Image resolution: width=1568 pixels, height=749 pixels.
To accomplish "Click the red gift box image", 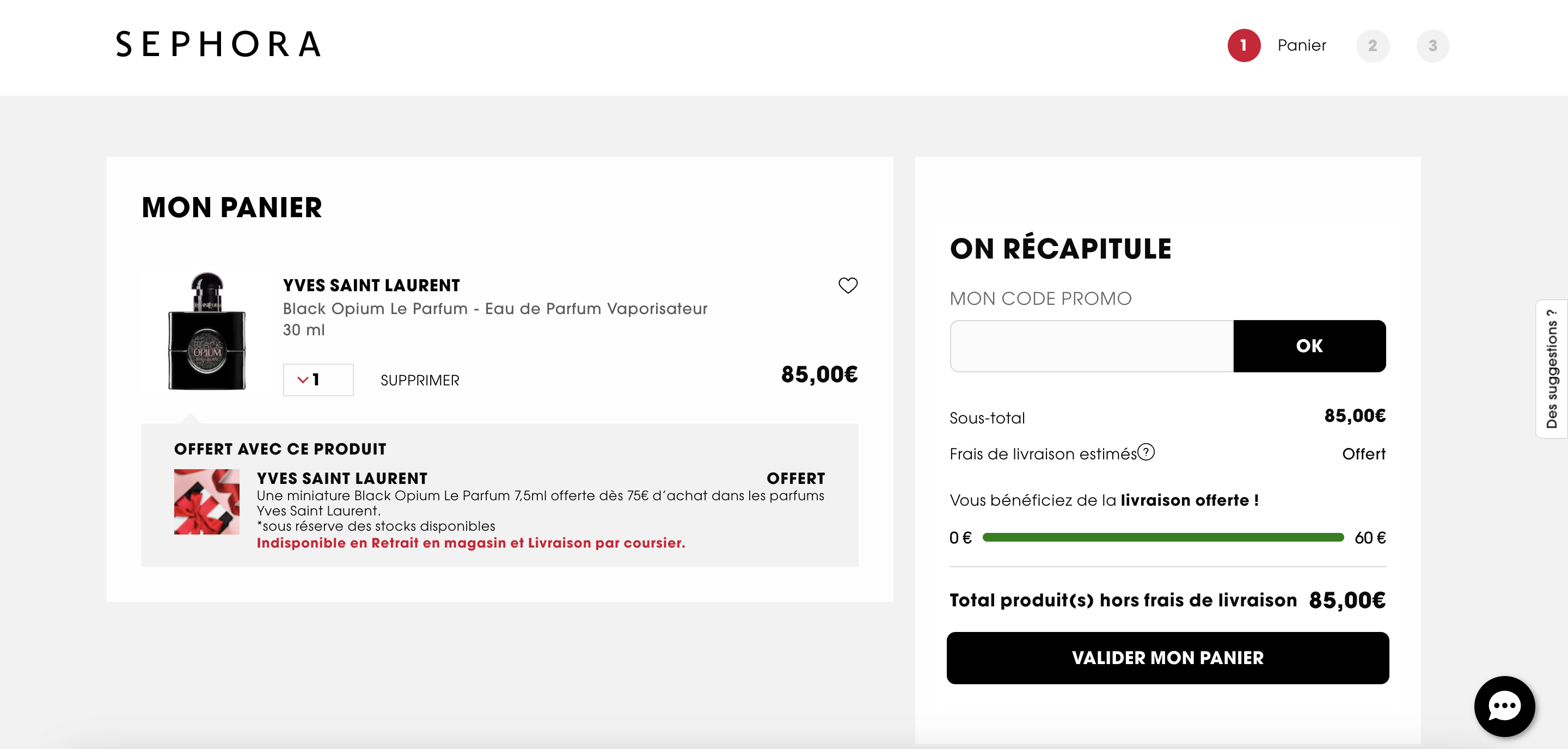I will coord(206,501).
